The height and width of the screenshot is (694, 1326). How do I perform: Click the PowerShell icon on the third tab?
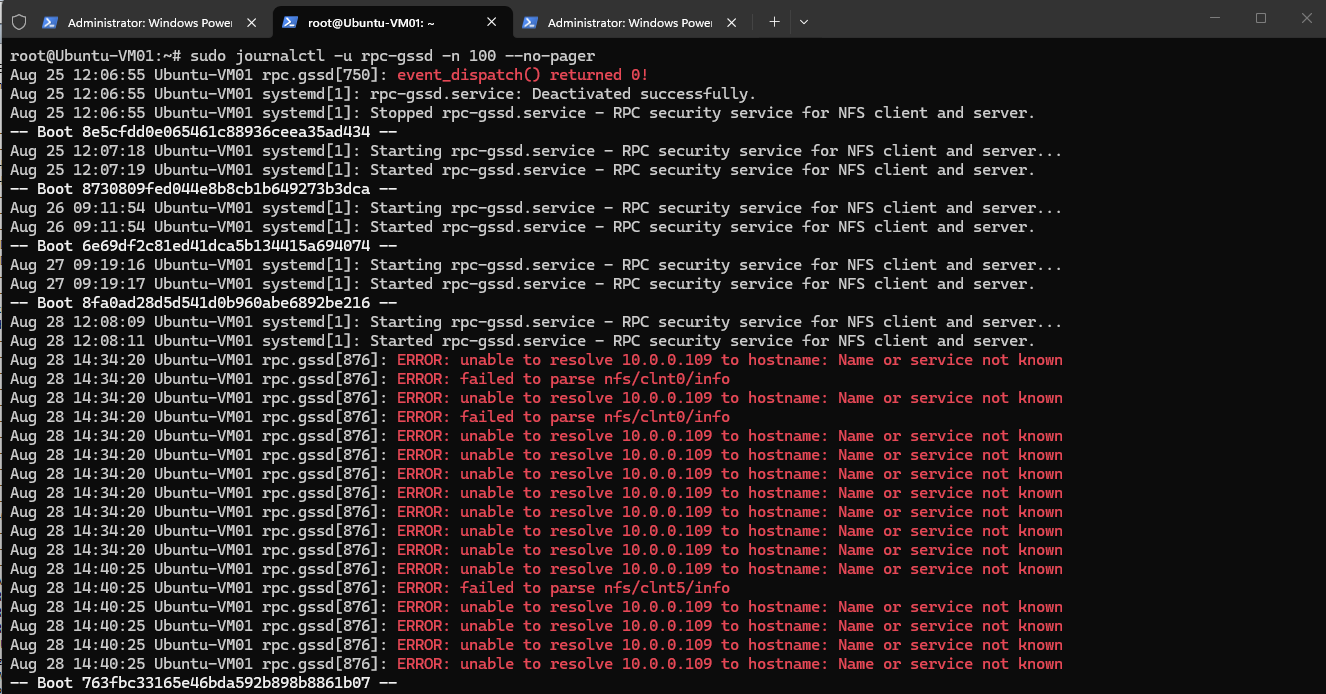pyautogui.click(x=530, y=22)
